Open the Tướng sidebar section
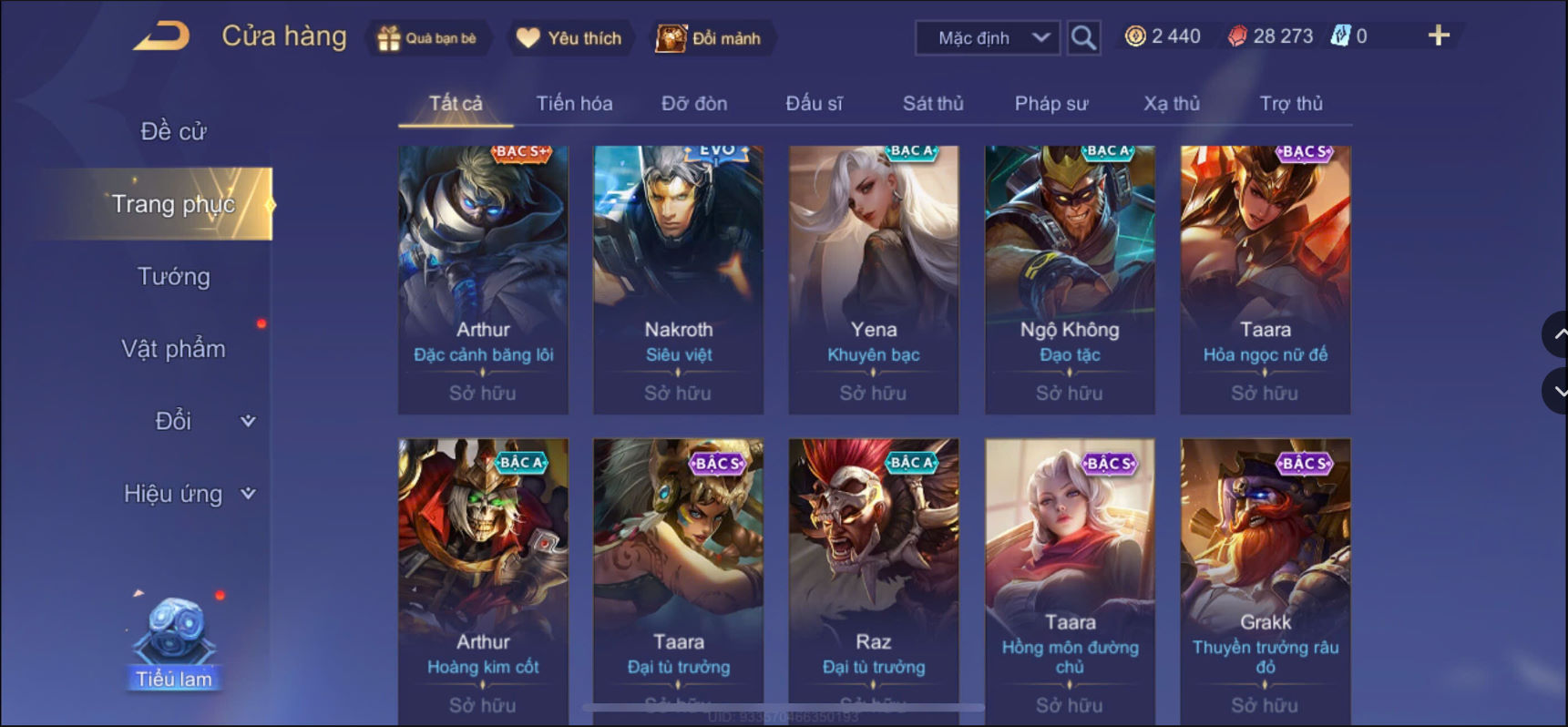Image resolution: width=1568 pixels, height=727 pixels. click(173, 276)
